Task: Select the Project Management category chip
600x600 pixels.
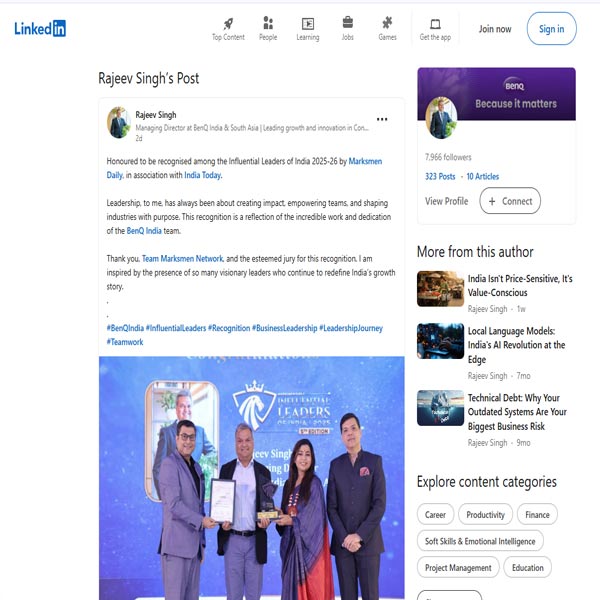Action: pos(458,567)
